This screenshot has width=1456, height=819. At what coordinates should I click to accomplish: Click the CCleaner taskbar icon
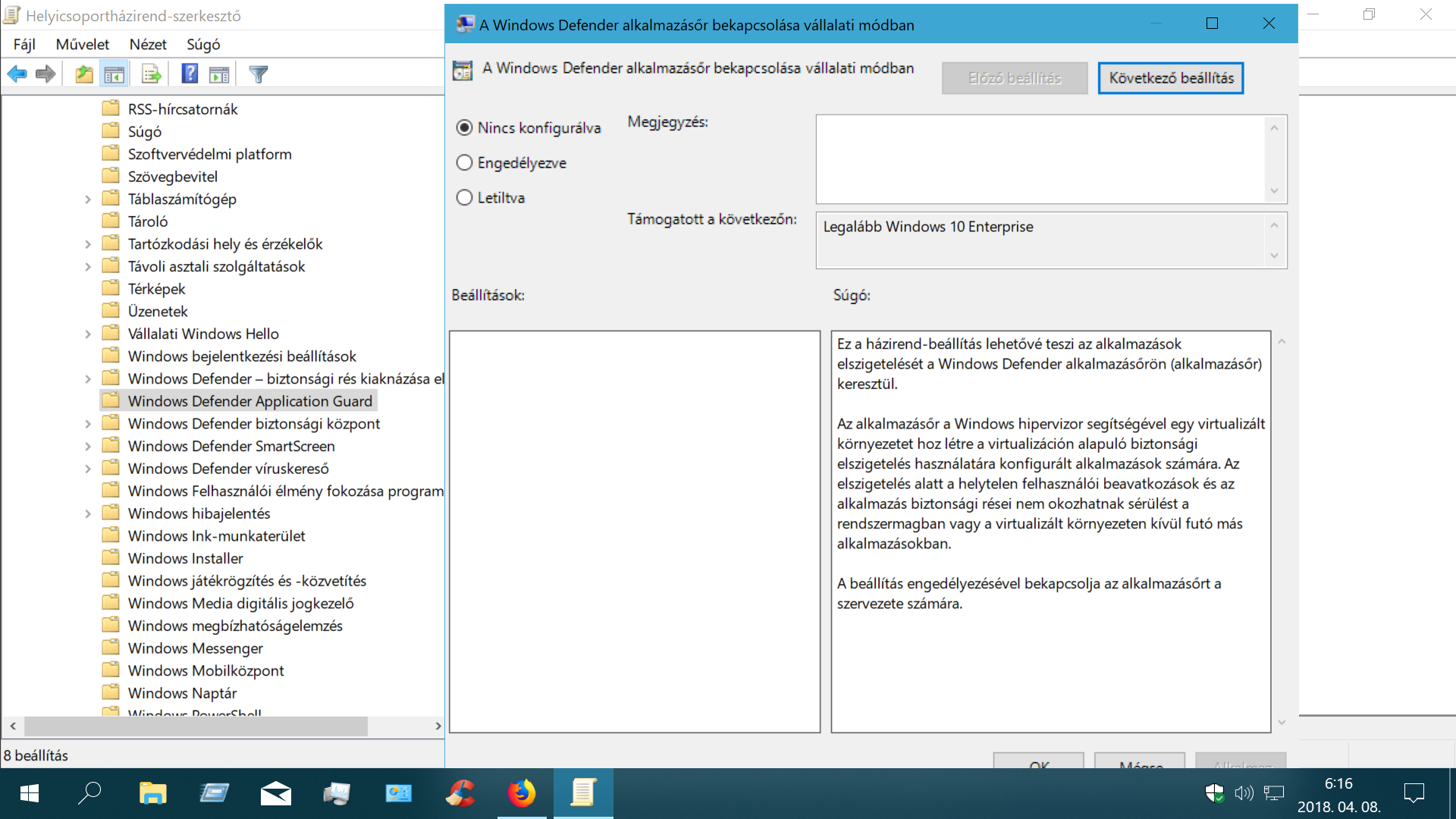click(460, 793)
